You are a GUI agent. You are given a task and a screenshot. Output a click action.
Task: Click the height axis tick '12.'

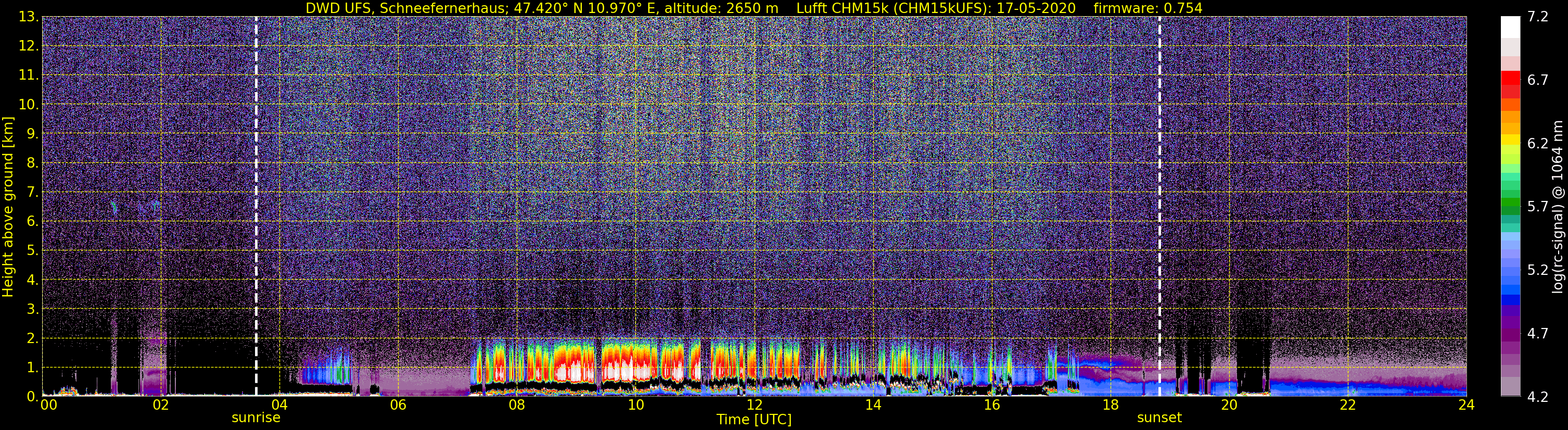coord(29,46)
